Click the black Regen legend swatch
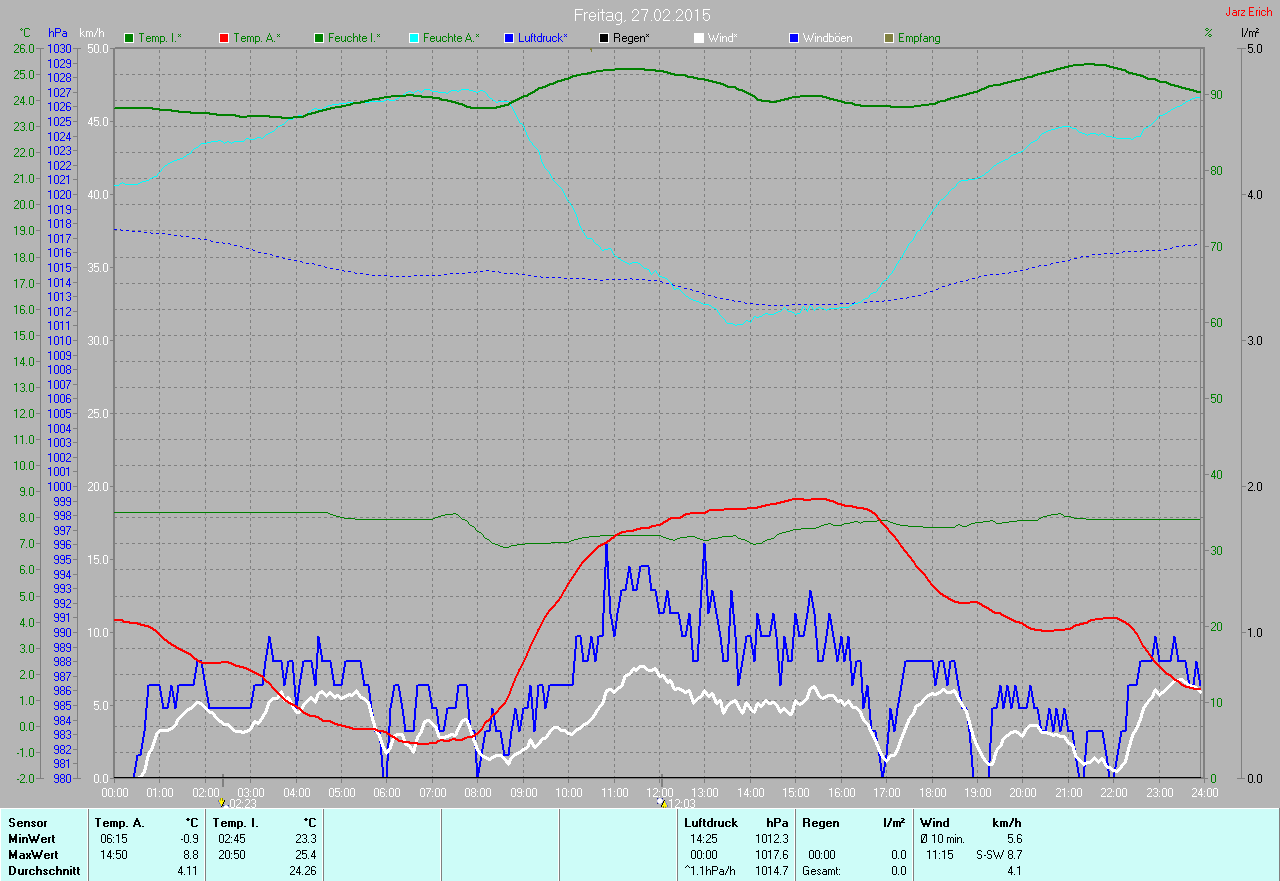Screen dimensions: 1280x881 (x=603, y=38)
